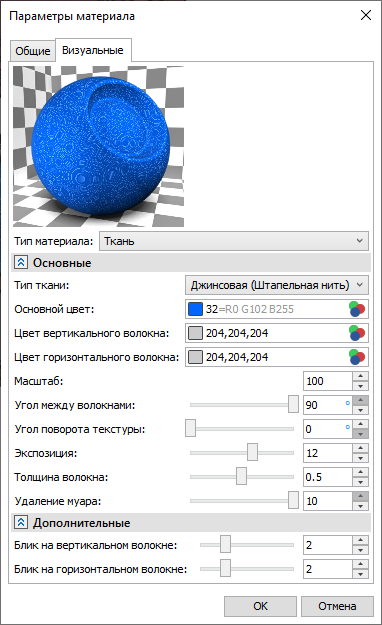This screenshot has width=382, height=625.
Task: Click Блик на горизонтальном волокне slider handle
Action: tap(225, 568)
